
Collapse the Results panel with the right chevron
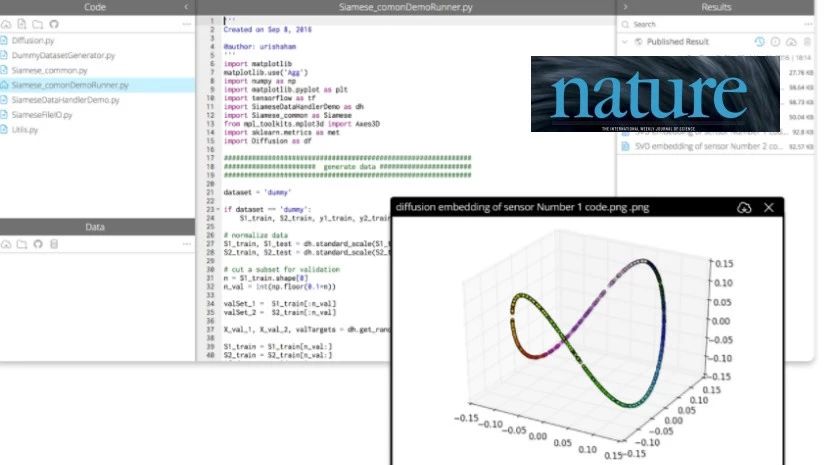pos(625,7)
